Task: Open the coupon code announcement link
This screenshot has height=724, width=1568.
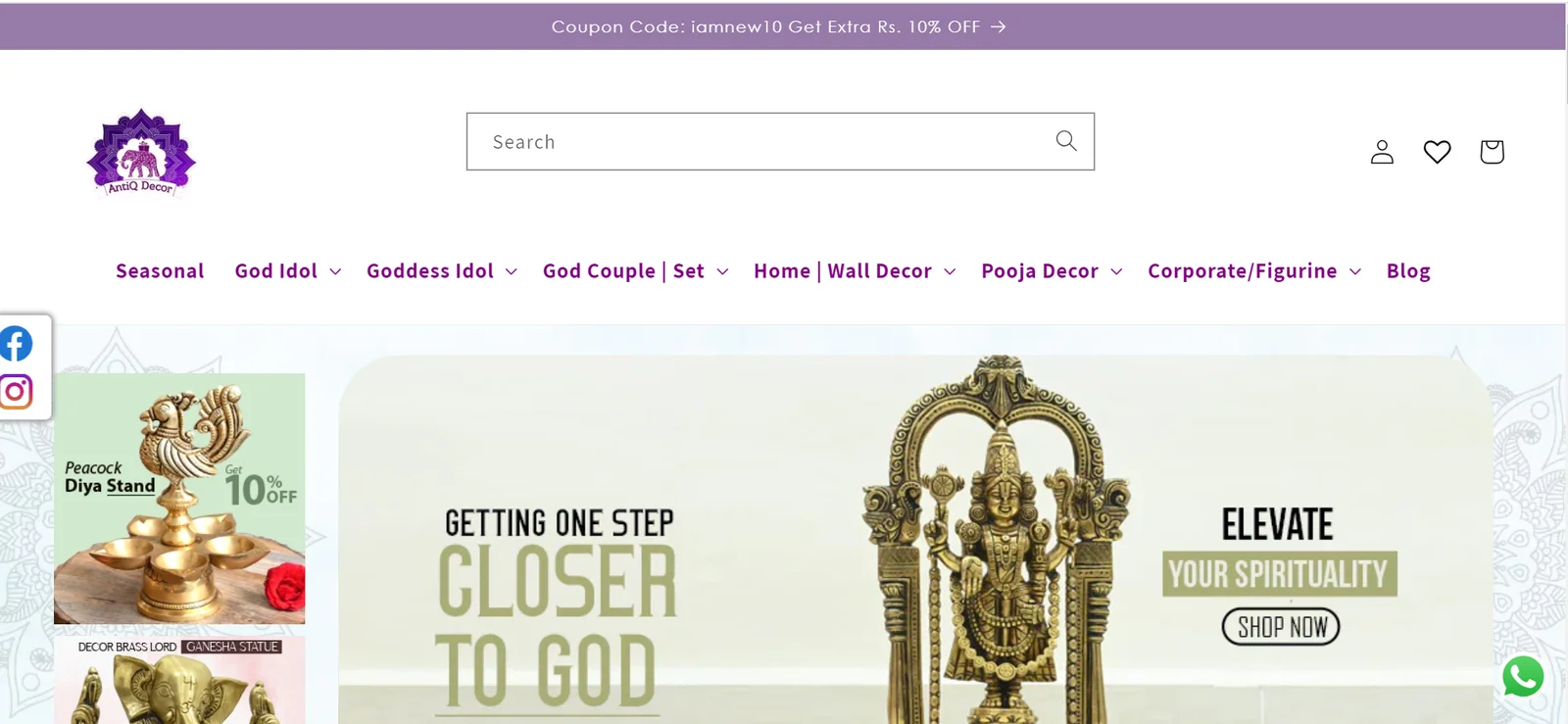Action: click(779, 26)
